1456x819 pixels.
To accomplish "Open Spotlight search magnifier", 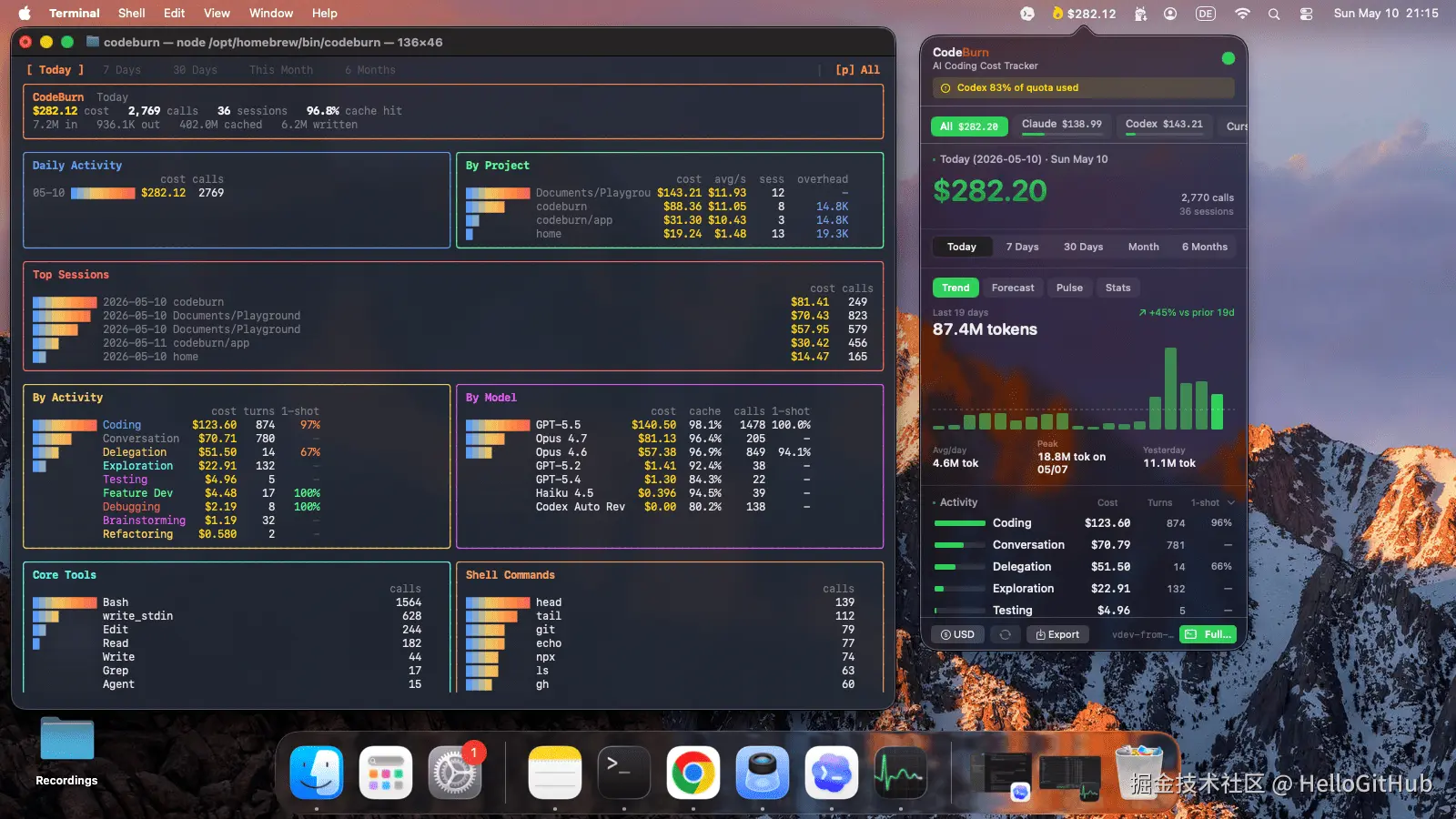I will [1274, 14].
